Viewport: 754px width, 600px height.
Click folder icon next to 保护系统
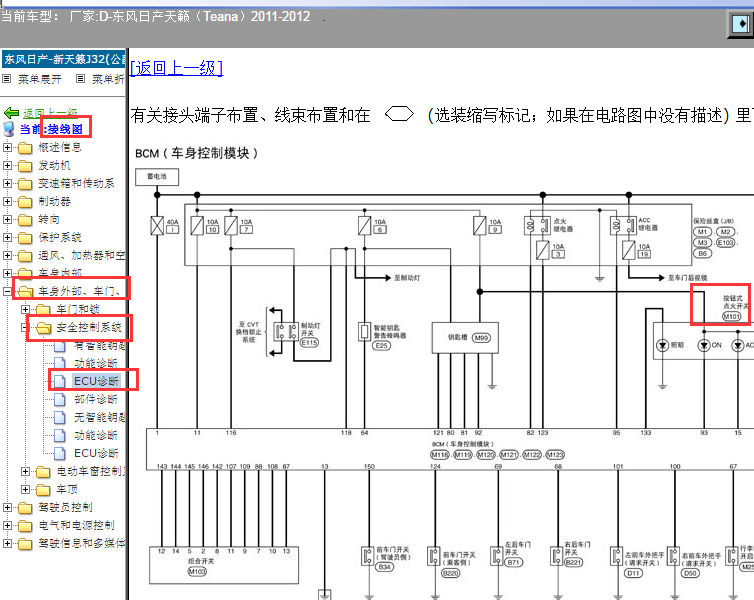25,238
